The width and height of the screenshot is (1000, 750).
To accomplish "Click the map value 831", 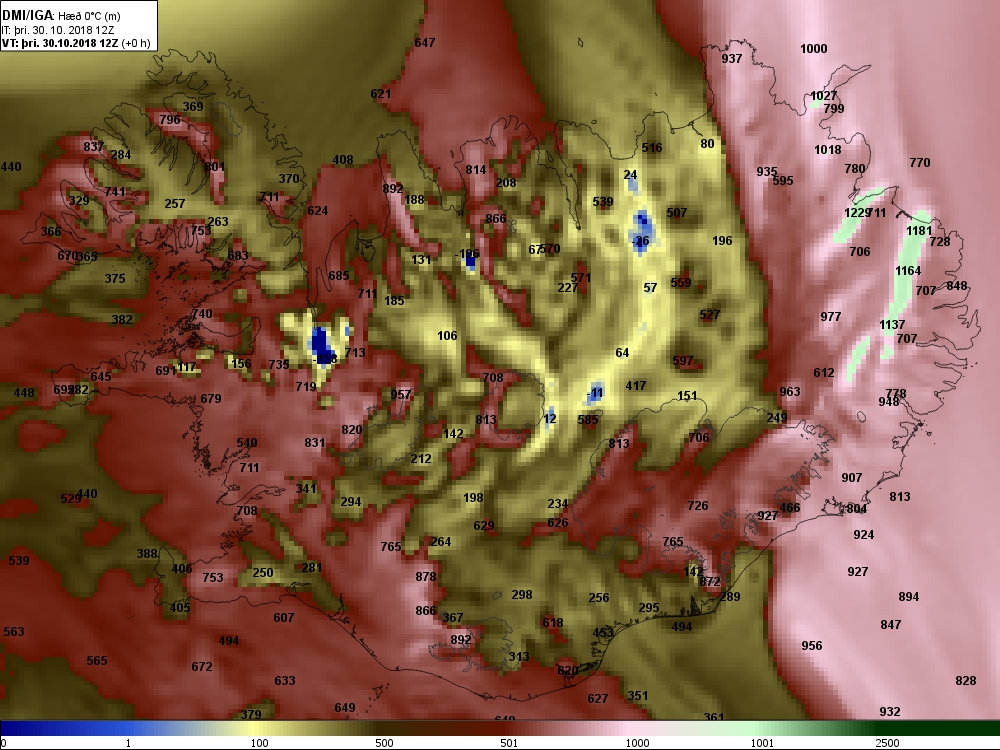I will coord(314,443).
